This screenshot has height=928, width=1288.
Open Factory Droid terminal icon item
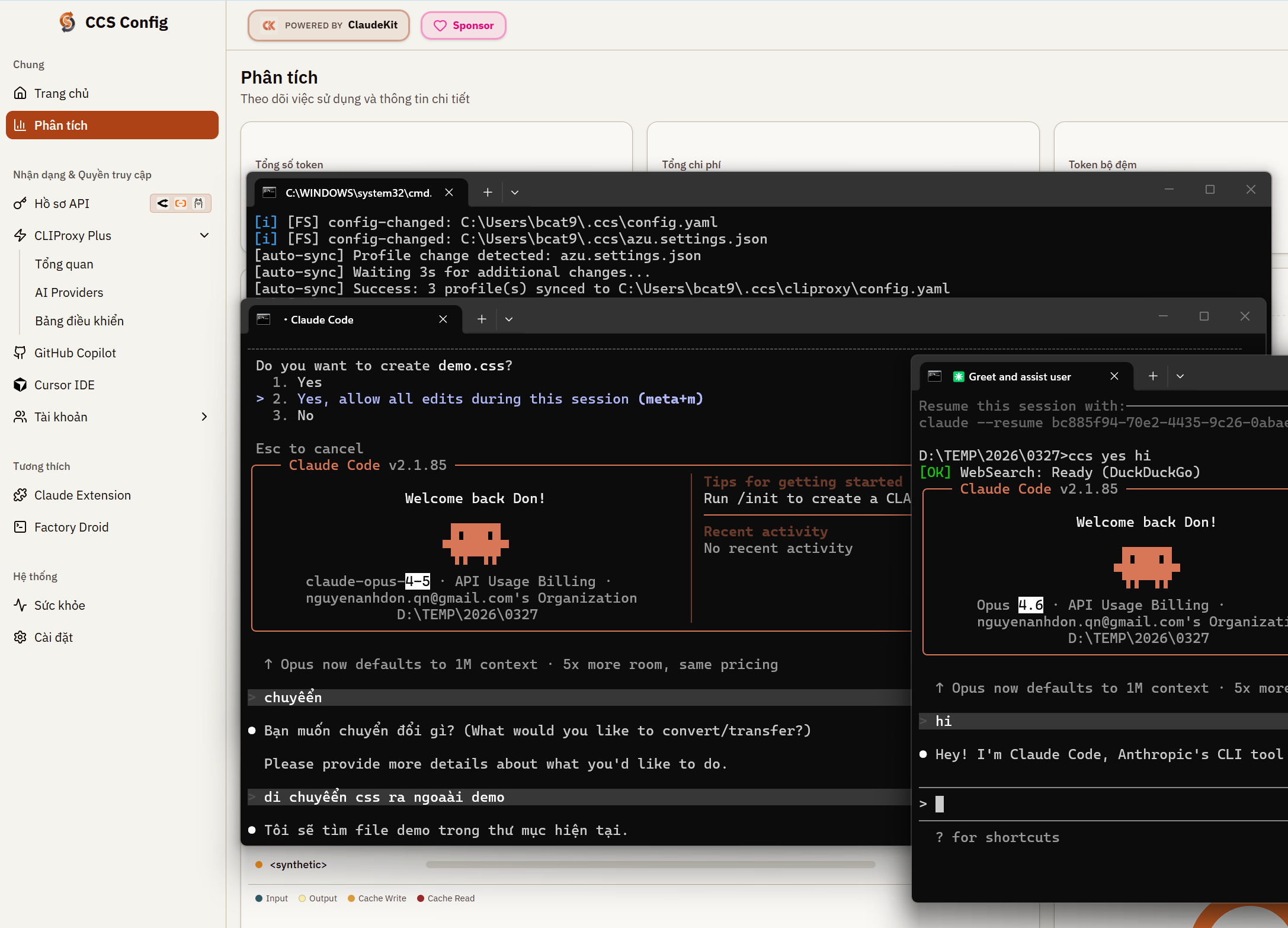20,527
